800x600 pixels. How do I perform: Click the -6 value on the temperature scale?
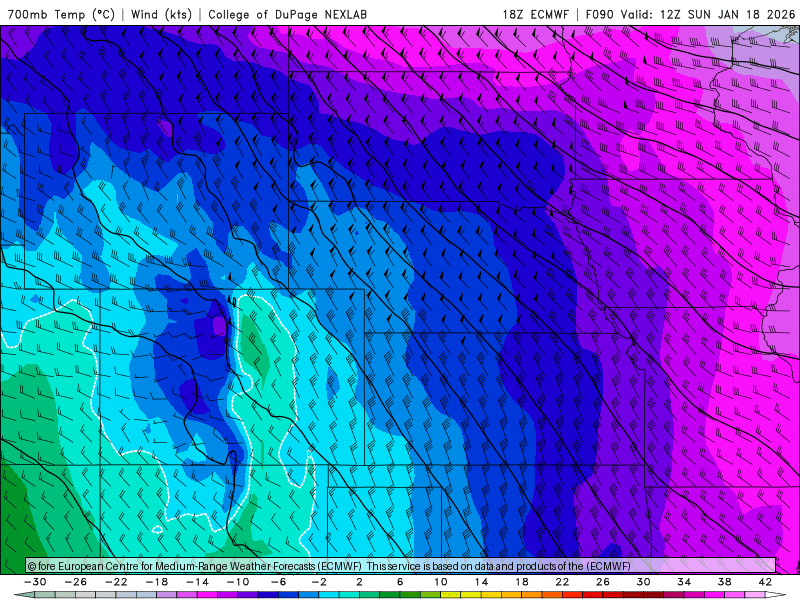(279, 582)
